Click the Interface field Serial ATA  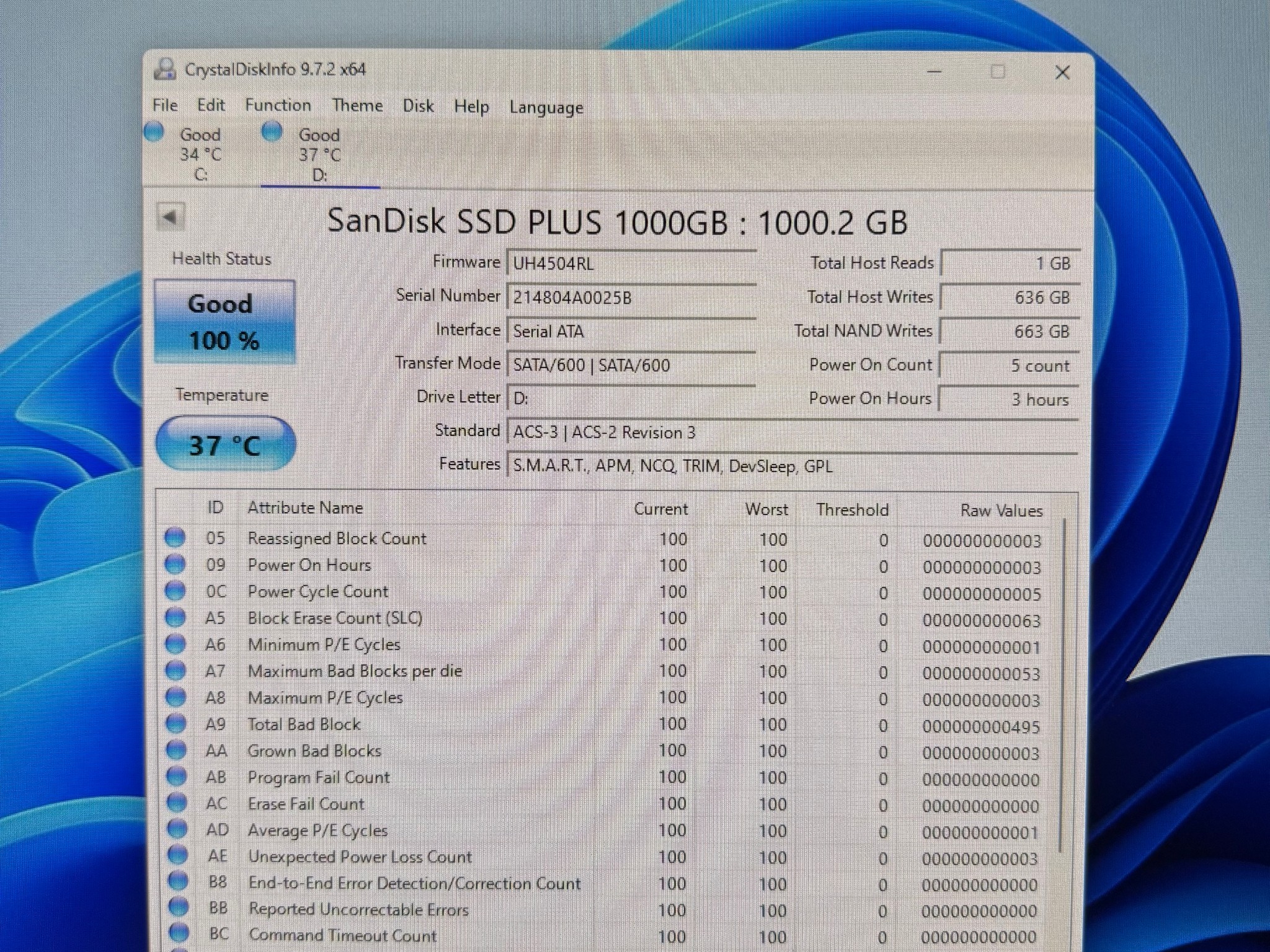tap(631, 331)
